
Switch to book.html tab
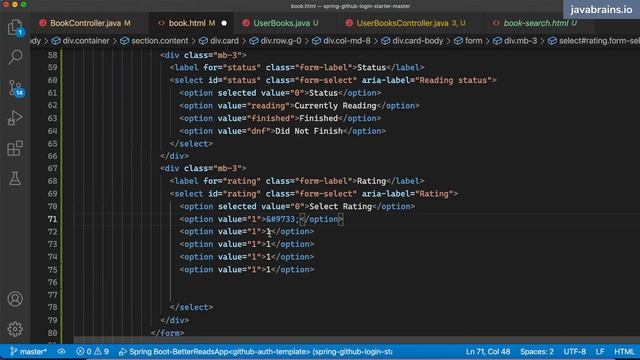[188, 23]
